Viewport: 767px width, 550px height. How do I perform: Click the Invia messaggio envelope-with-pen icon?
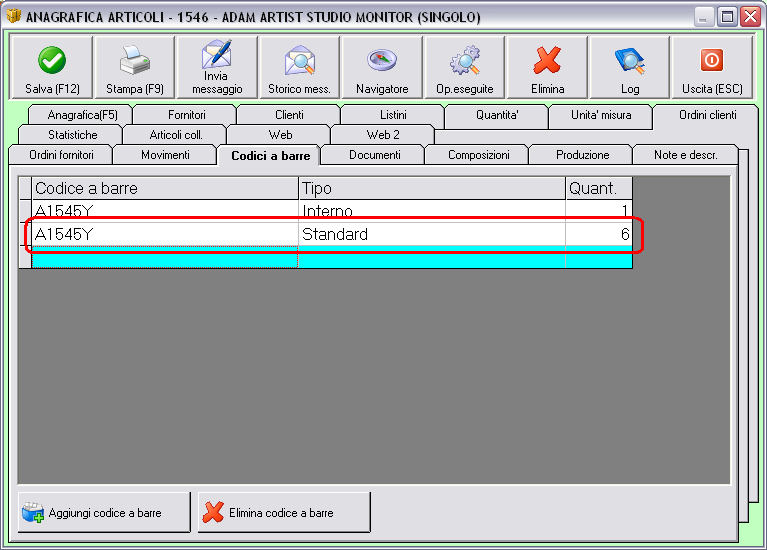click(x=217, y=54)
